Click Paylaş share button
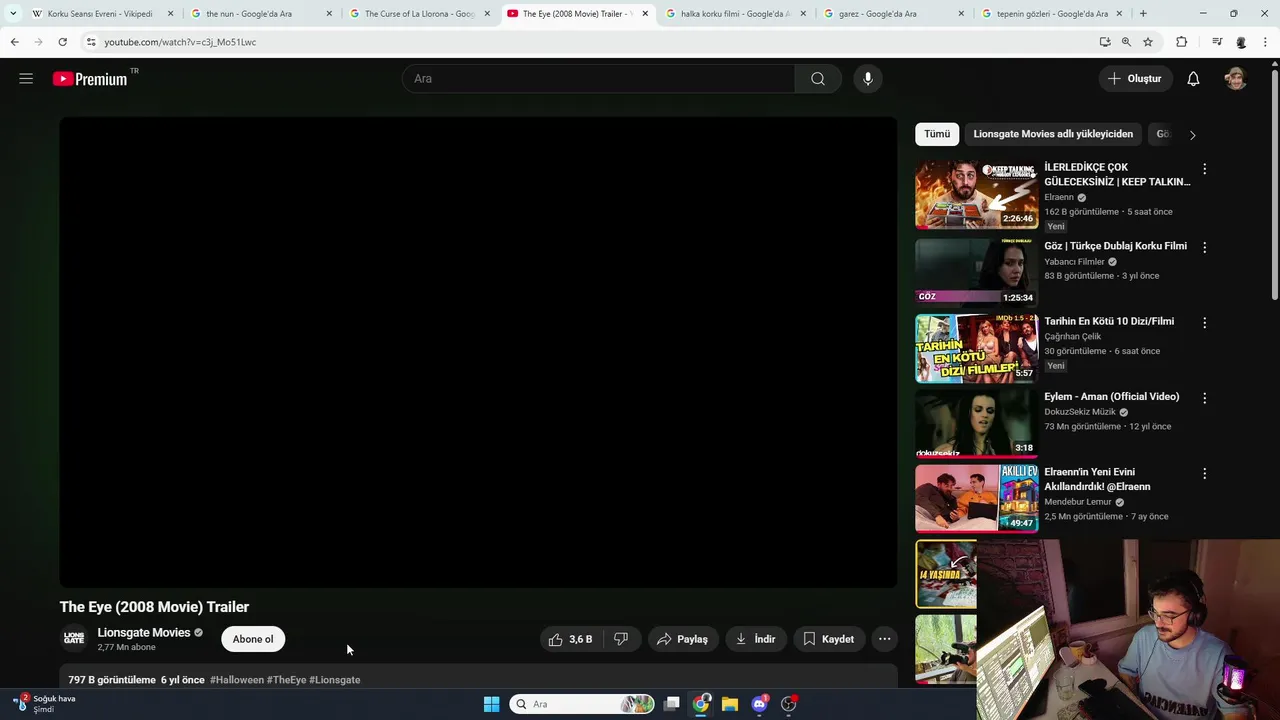The width and height of the screenshot is (1280, 720). 682,639
